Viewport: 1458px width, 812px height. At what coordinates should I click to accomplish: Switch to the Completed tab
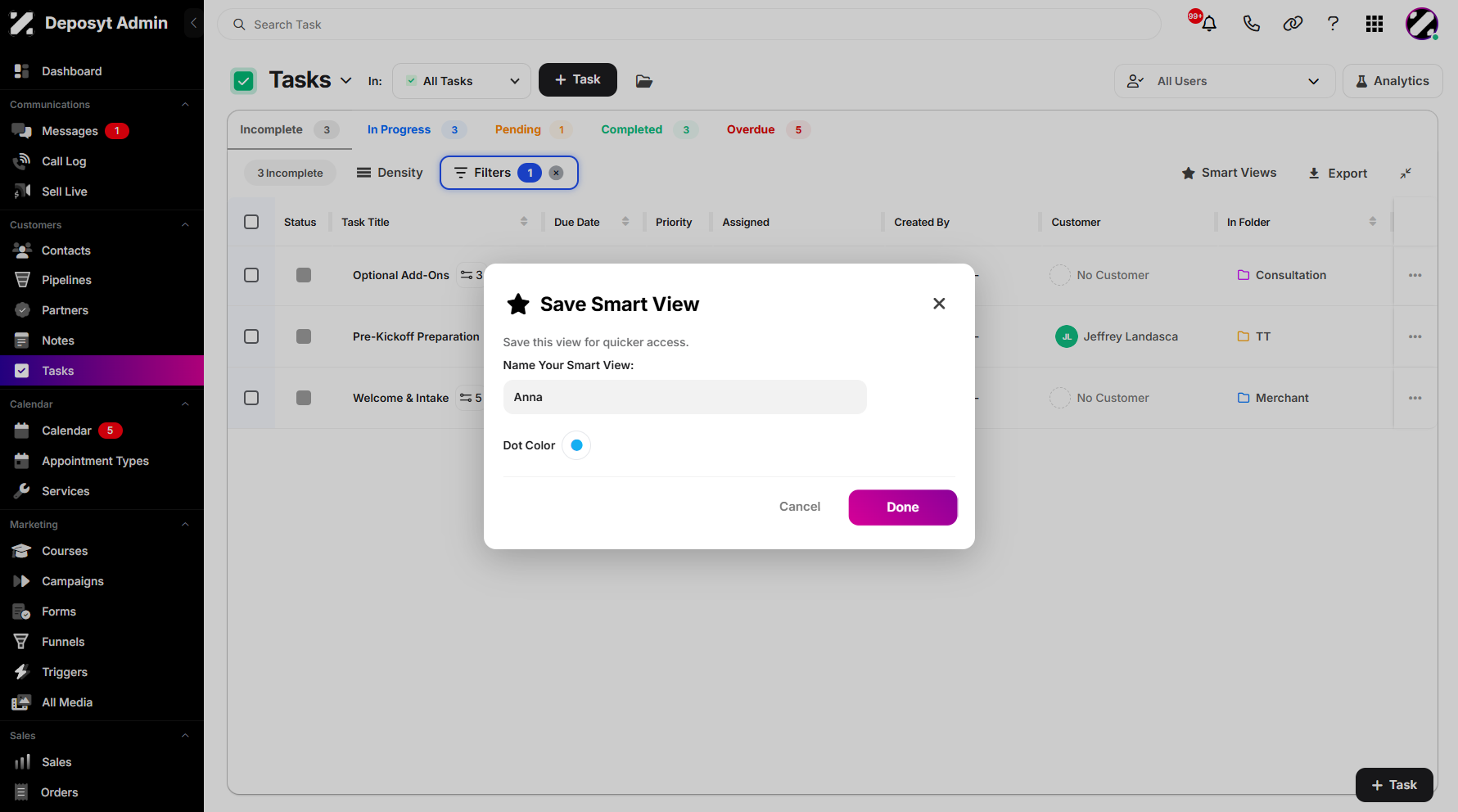pos(648,129)
